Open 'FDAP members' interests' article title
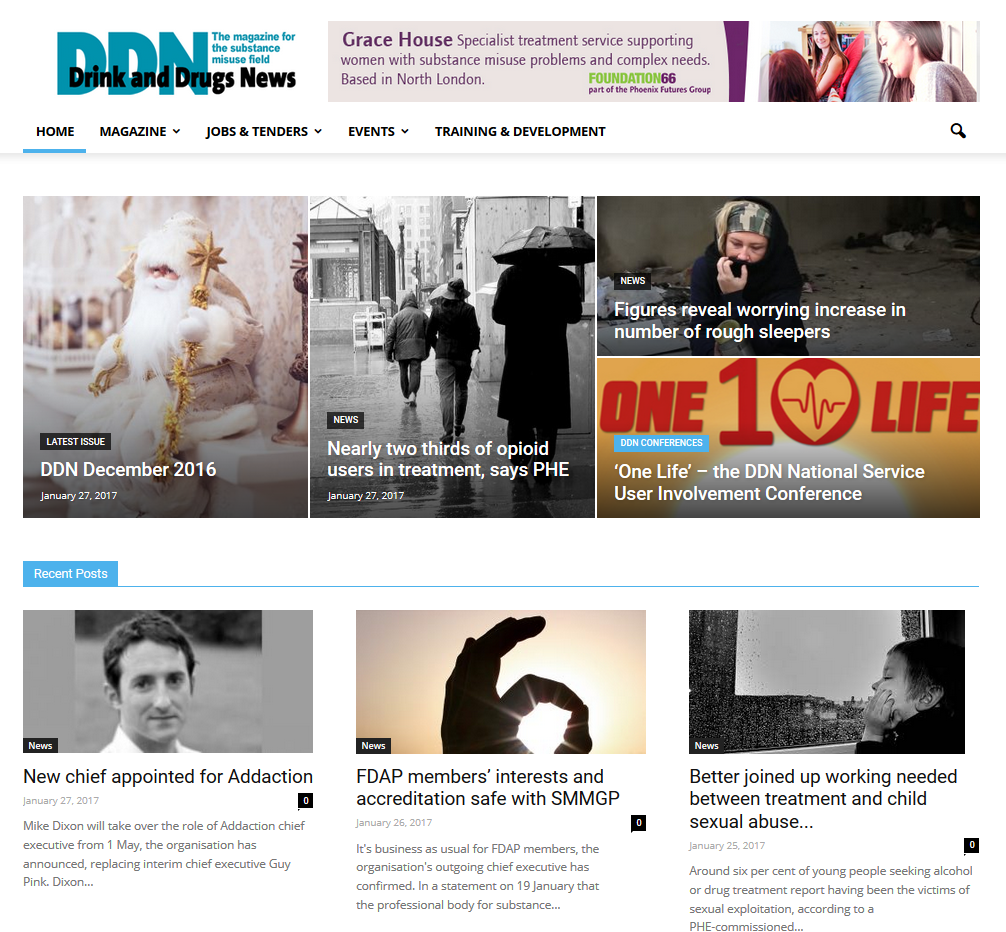Viewport: 1006px width, 932px height. point(488,788)
